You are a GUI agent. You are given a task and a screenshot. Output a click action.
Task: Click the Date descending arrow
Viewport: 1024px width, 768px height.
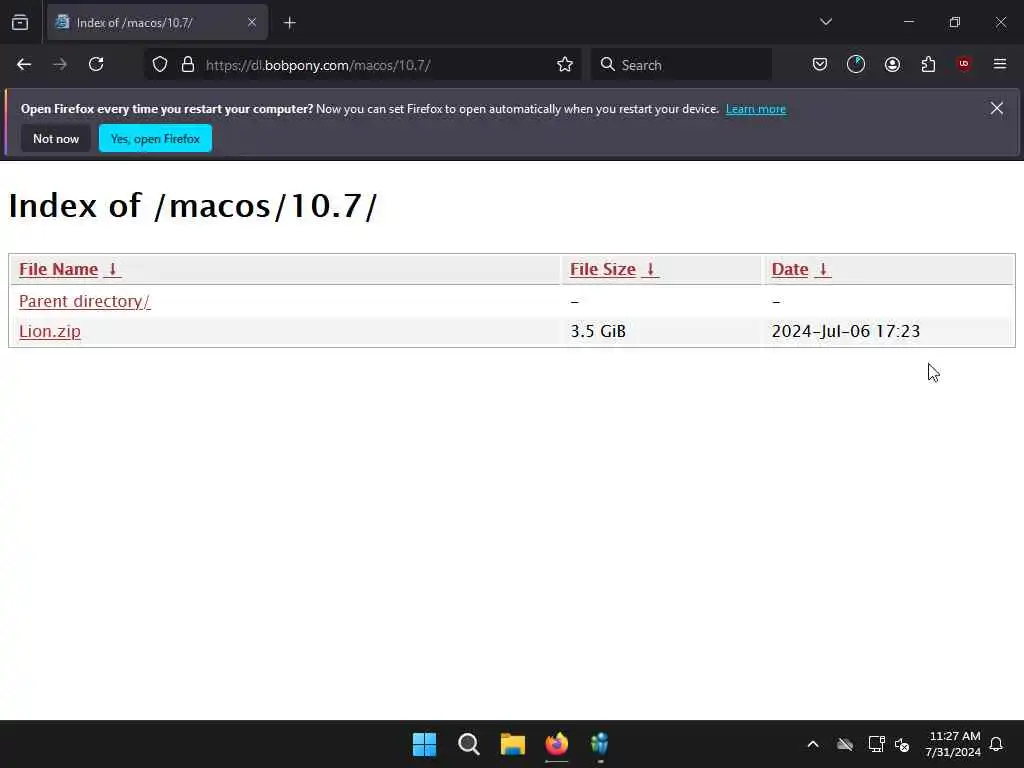point(823,269)
